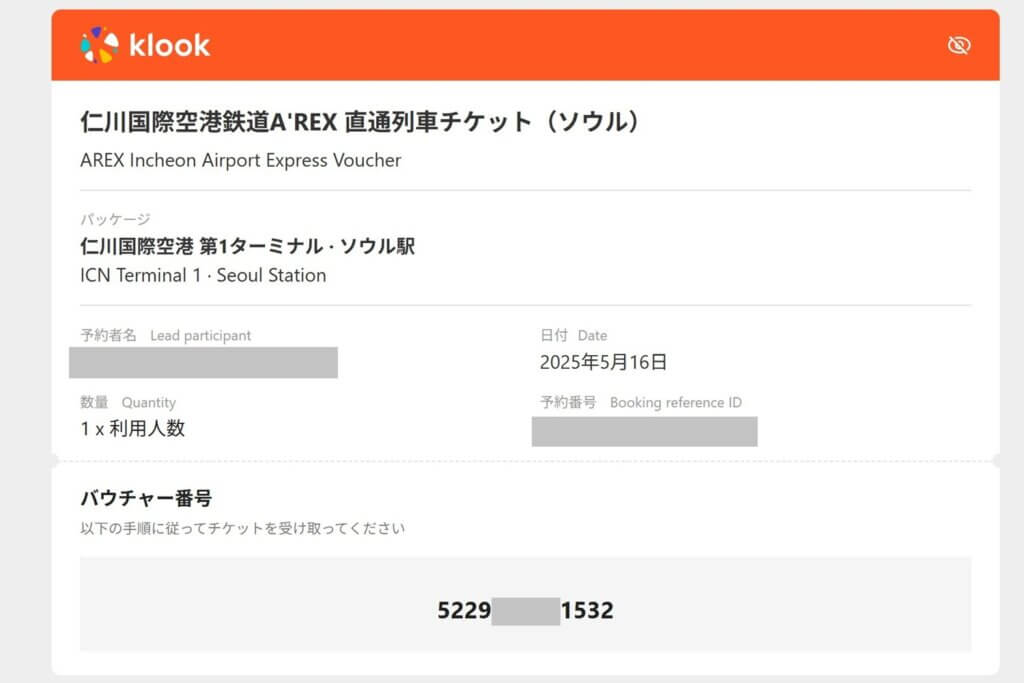1024x683 pixels.
Task: Click the ticket pickup instruction text
Action: tap(242, 528)
